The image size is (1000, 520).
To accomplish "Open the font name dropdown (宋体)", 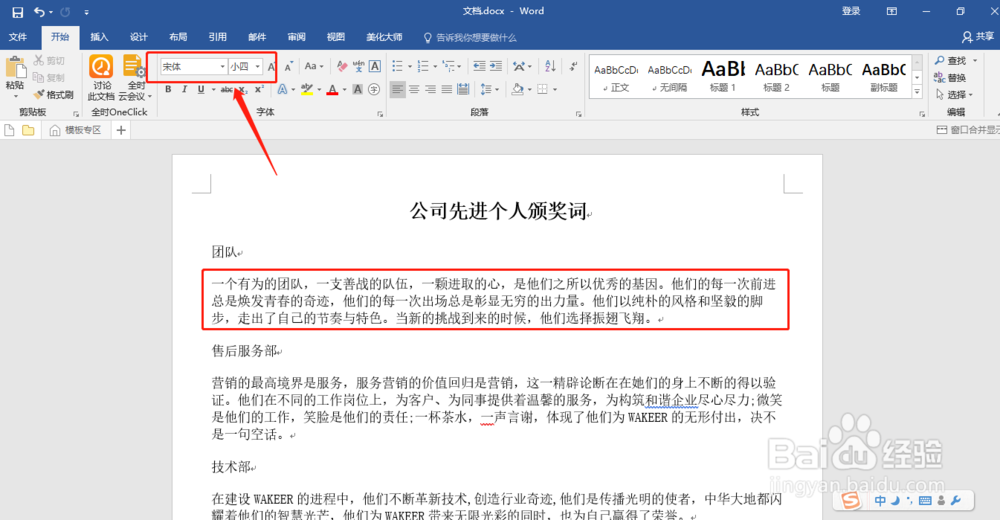I will click(223, 66).
